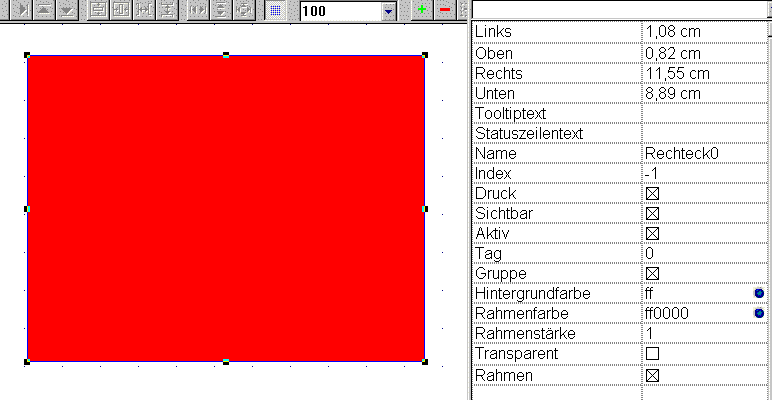
Task: Click the bottom-center resize handle of rectangle
Action: (226, 362)
